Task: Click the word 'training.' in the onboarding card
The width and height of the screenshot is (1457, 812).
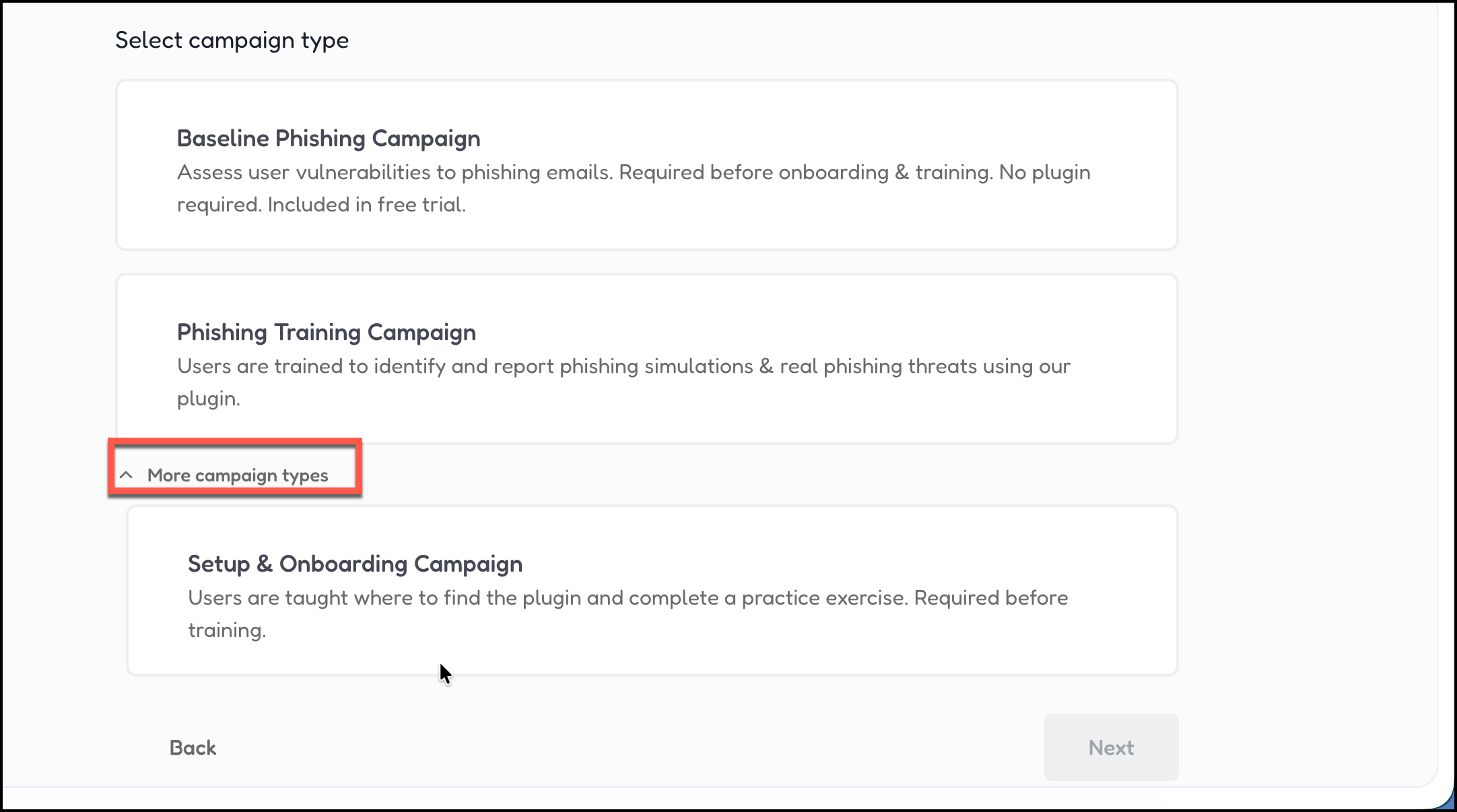Action: [x=227, y=631]
